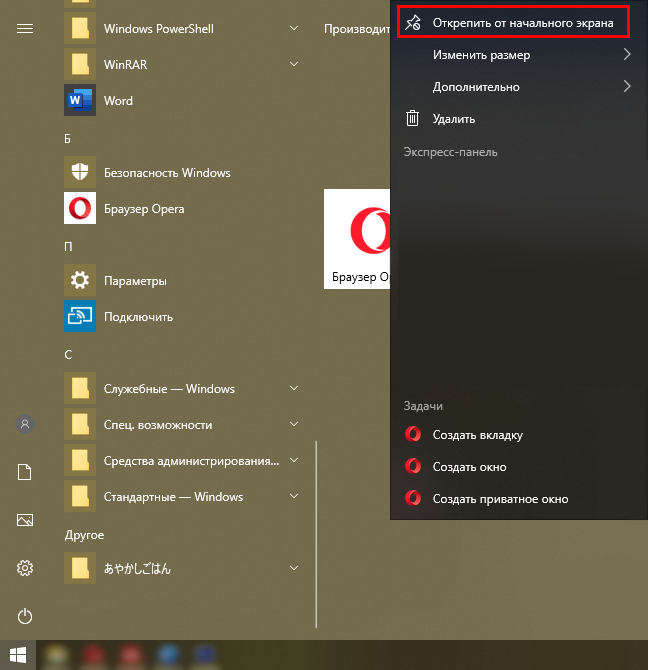Choose Создать приватное окно task
This screenshot has height=670, width=648.
click(519, 499)
